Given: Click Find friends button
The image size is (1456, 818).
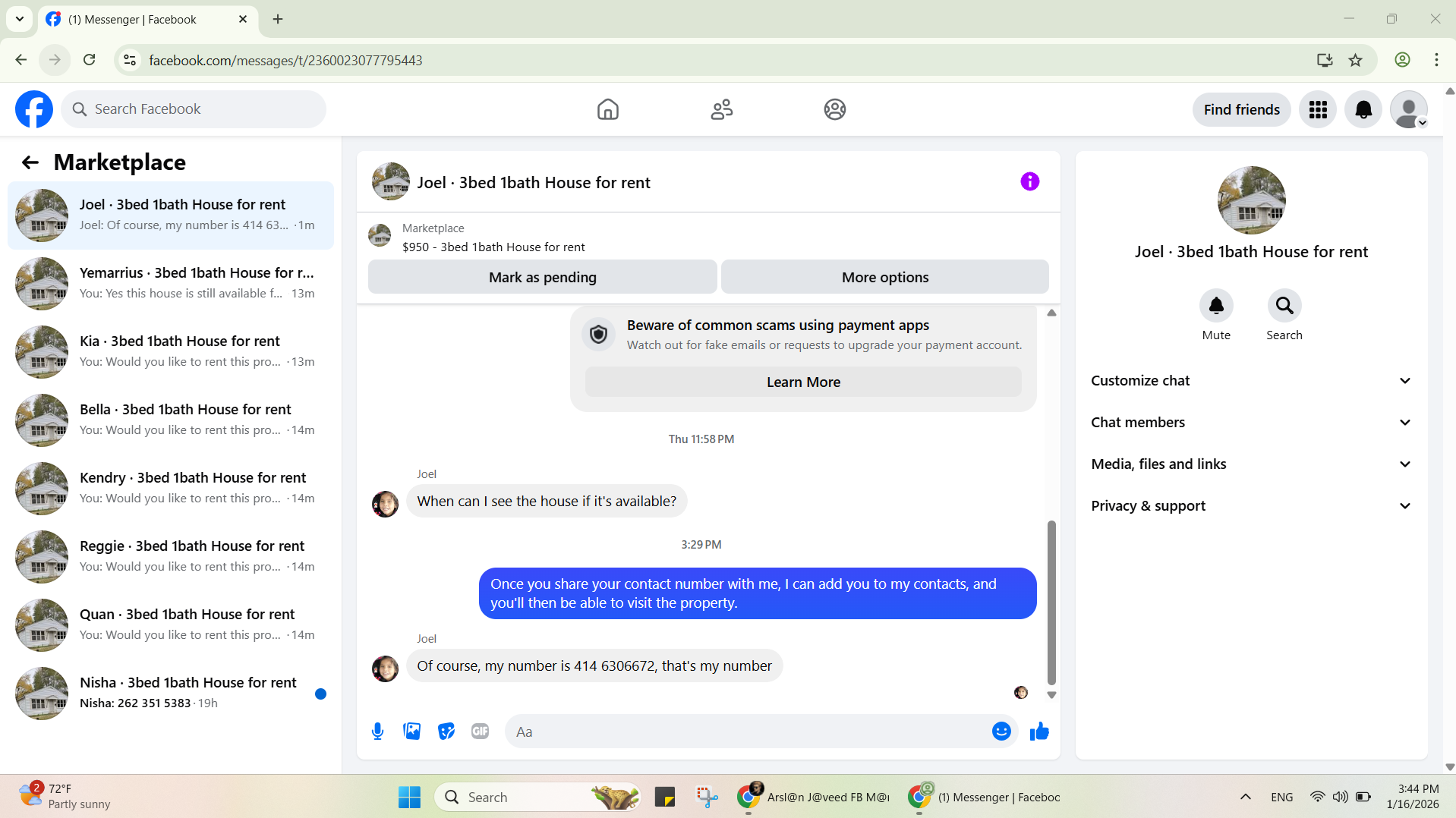Looking at the screenshot, I should [1241, 110].
